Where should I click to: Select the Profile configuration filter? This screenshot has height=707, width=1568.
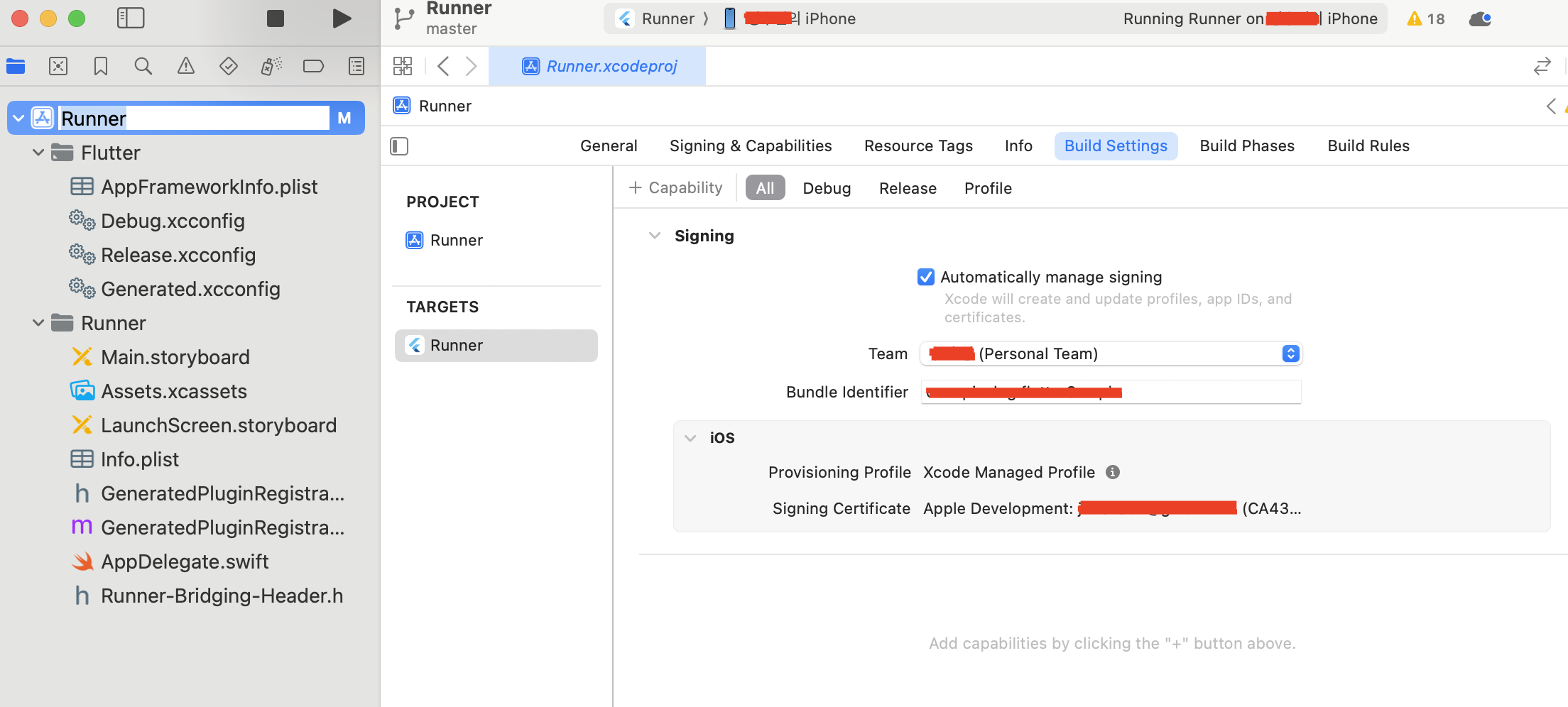pos(988,188)
